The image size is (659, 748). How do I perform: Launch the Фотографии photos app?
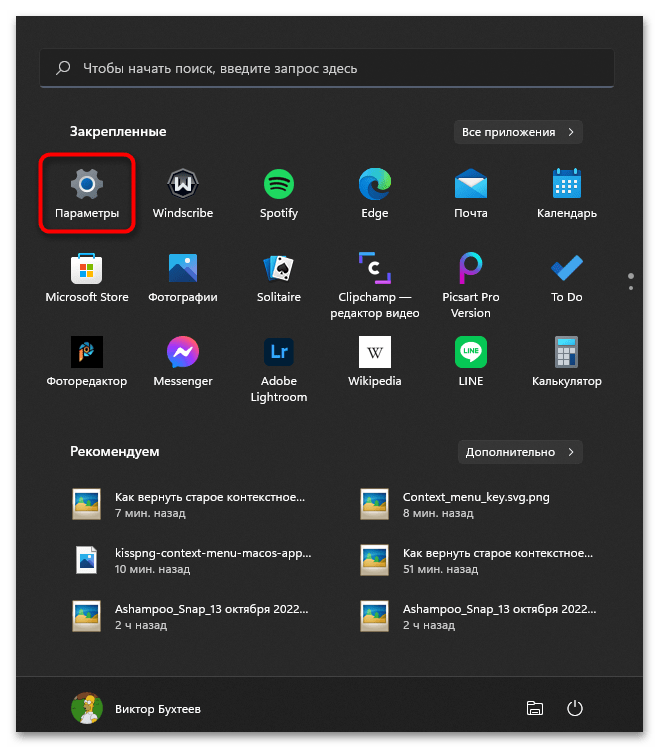pos(183,278)
